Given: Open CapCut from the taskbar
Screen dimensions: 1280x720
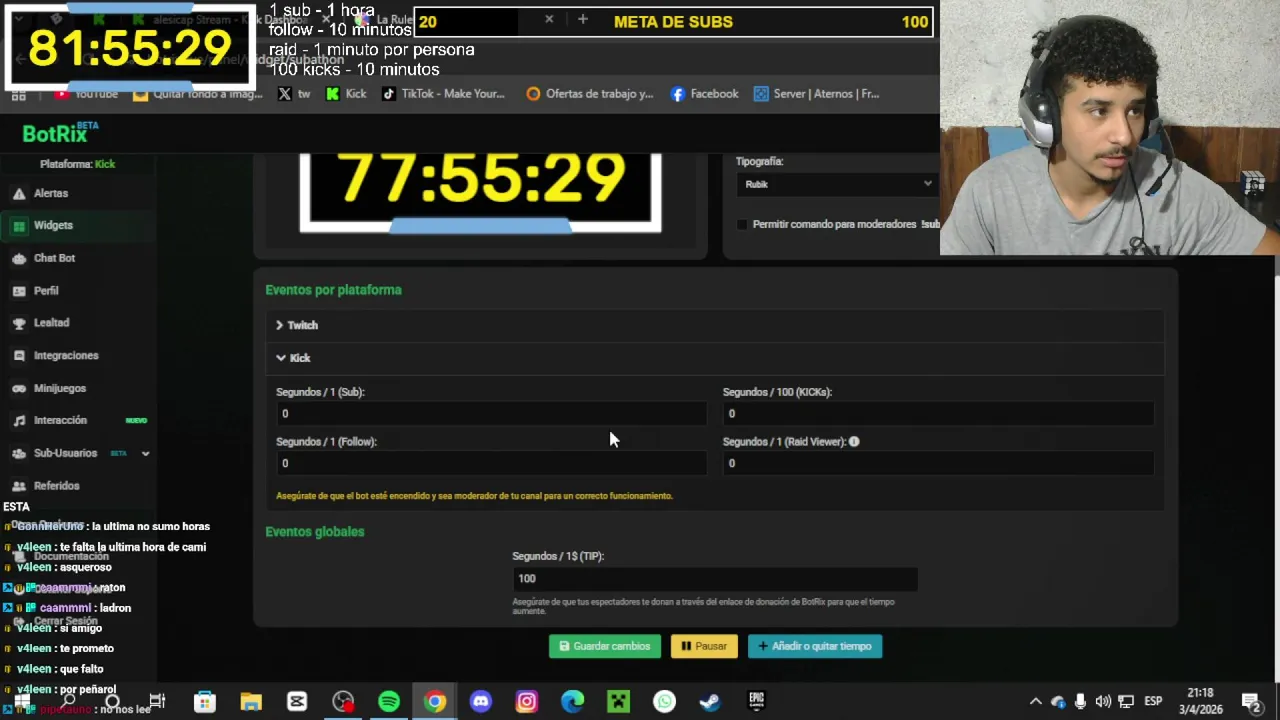Looking at the screenshot, I should pos(297,702).
